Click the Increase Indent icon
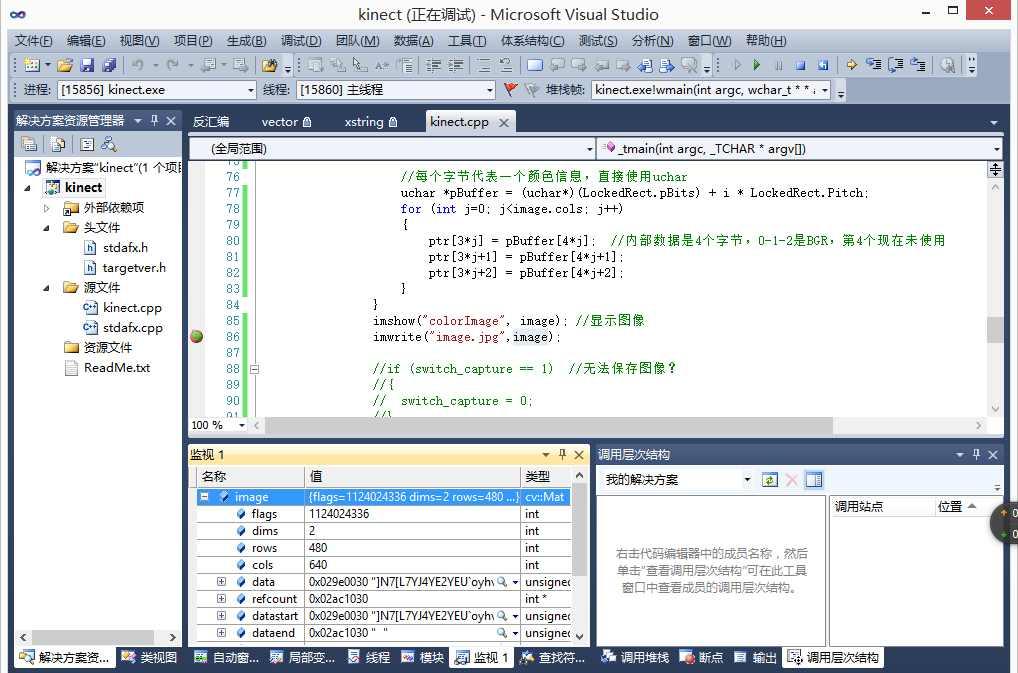Screen dimensions: 1018x673 pos(456,65)
